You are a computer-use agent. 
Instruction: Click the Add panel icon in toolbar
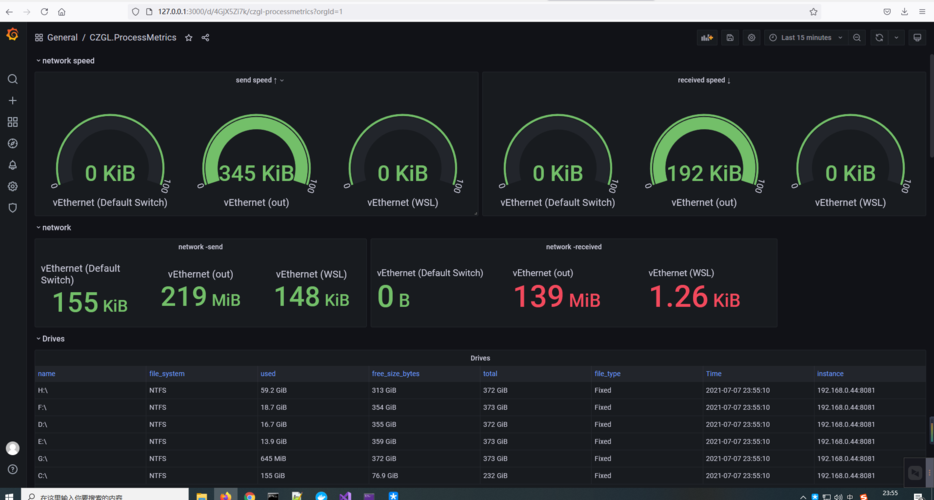click(707, 38)
